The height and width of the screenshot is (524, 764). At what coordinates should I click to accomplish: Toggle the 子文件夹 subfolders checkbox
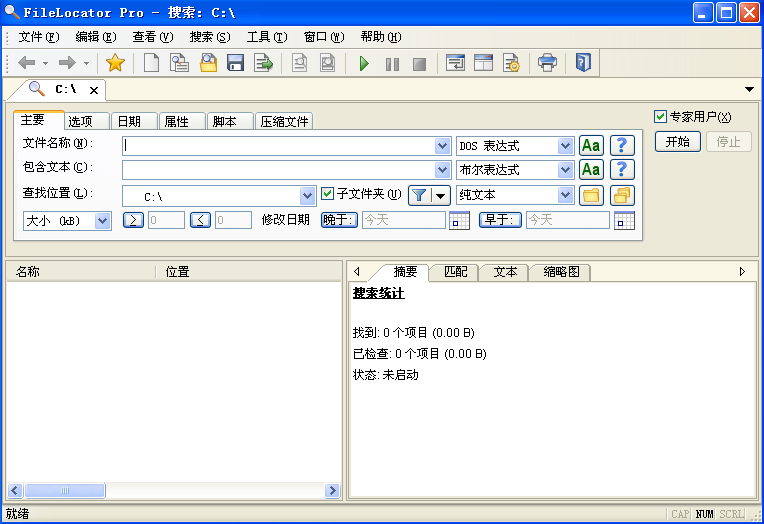pyautogui.click(x=327, y=194)
